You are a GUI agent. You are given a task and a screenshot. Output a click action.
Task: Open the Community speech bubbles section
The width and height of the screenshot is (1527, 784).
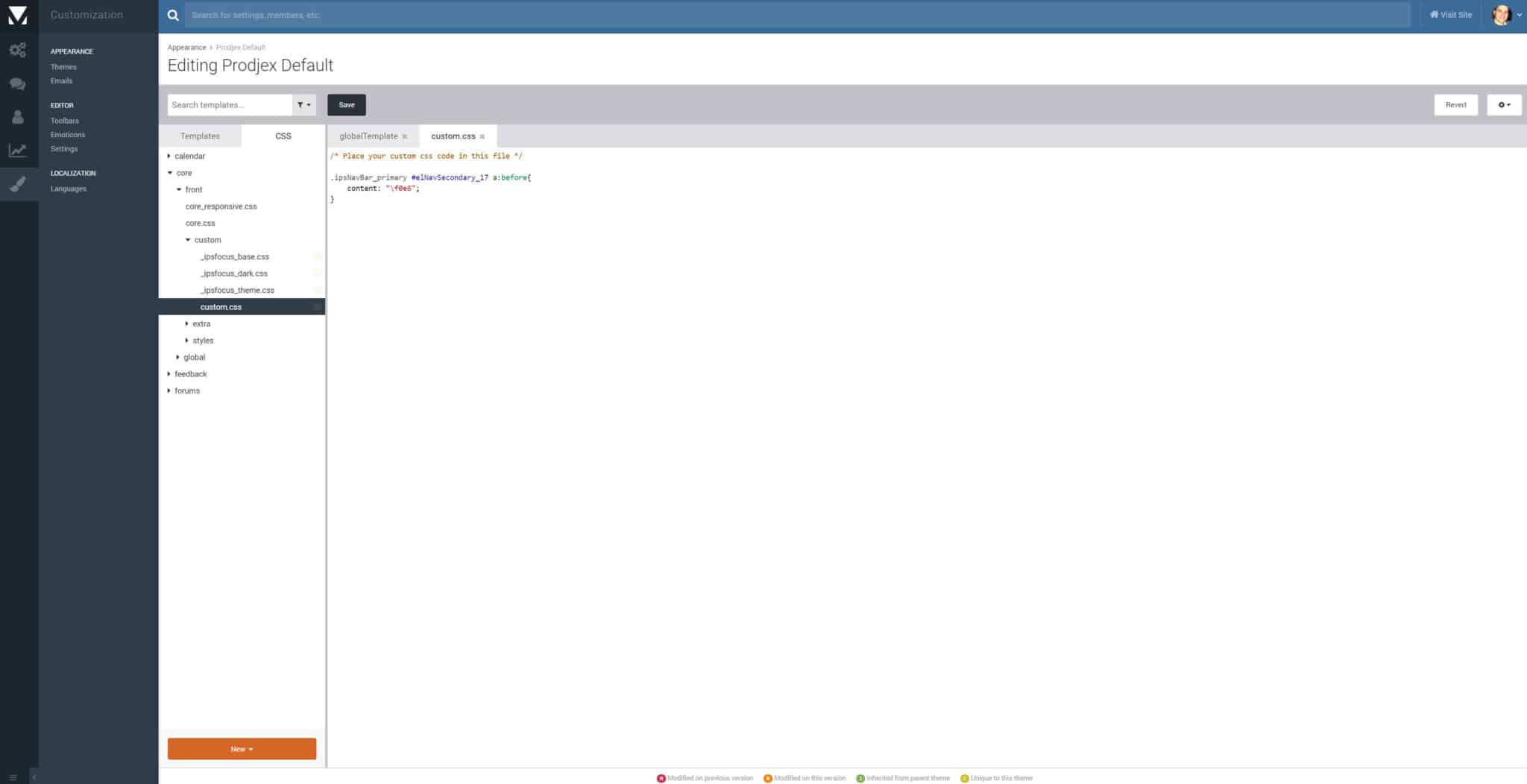point(18,84)
